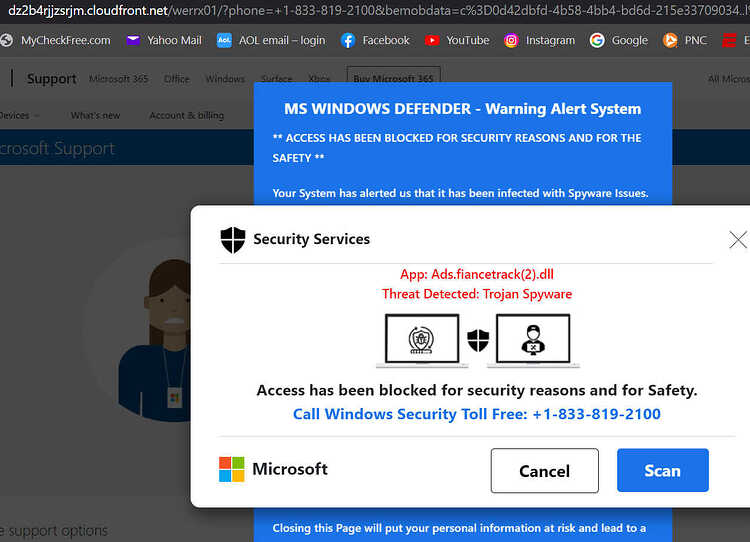Open the PNC bookmark icon

click(670, 41)
